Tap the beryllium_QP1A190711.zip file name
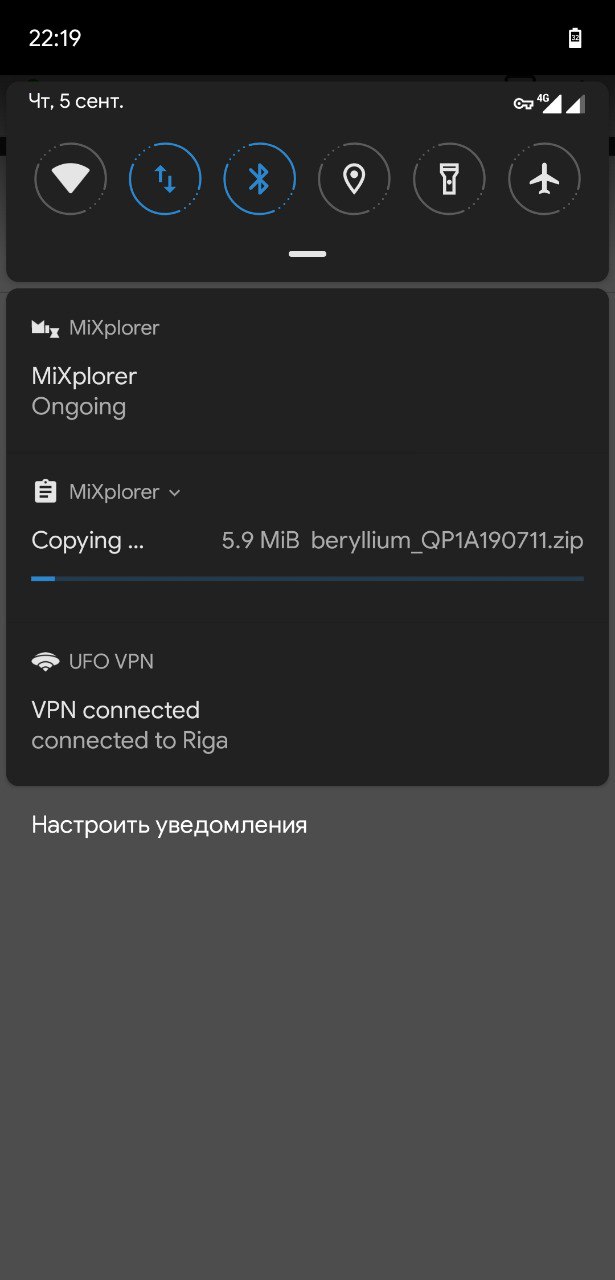Screen dimensions: 615x1280 [447, 541]
